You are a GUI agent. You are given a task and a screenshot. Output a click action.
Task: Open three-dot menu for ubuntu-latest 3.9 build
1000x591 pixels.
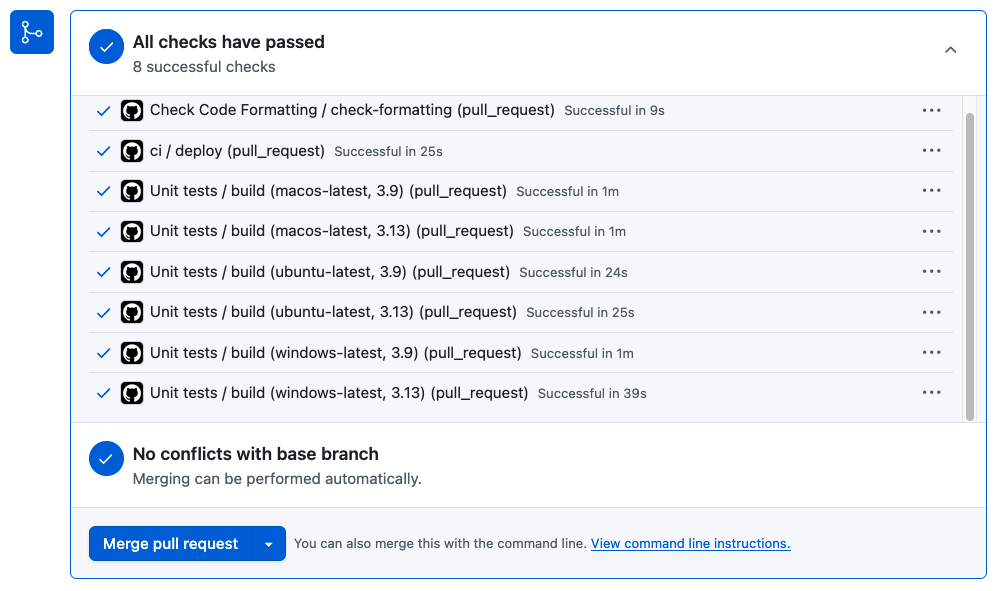click(931, 272)
